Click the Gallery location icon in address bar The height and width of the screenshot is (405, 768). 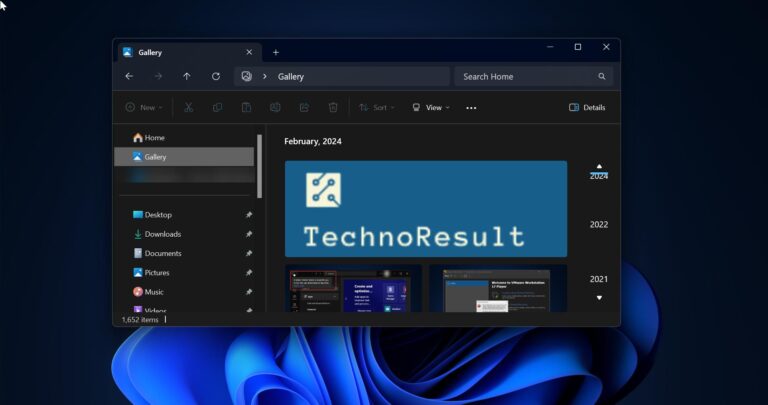246,76
